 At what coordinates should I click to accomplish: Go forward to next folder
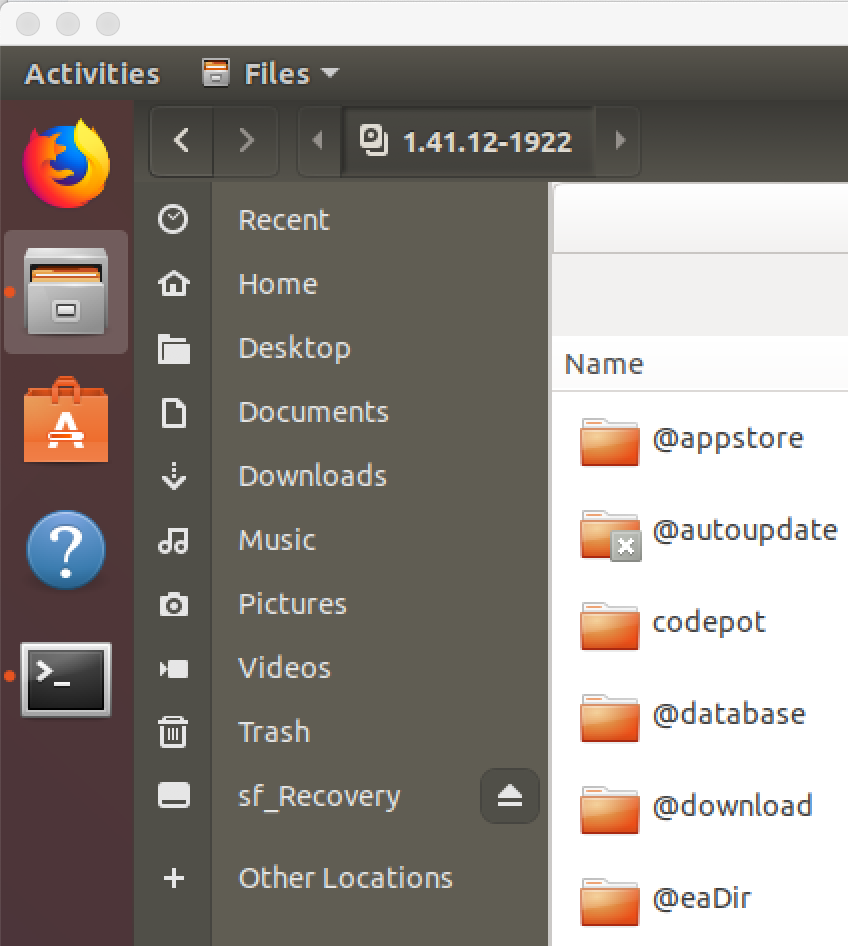[246, 141]
